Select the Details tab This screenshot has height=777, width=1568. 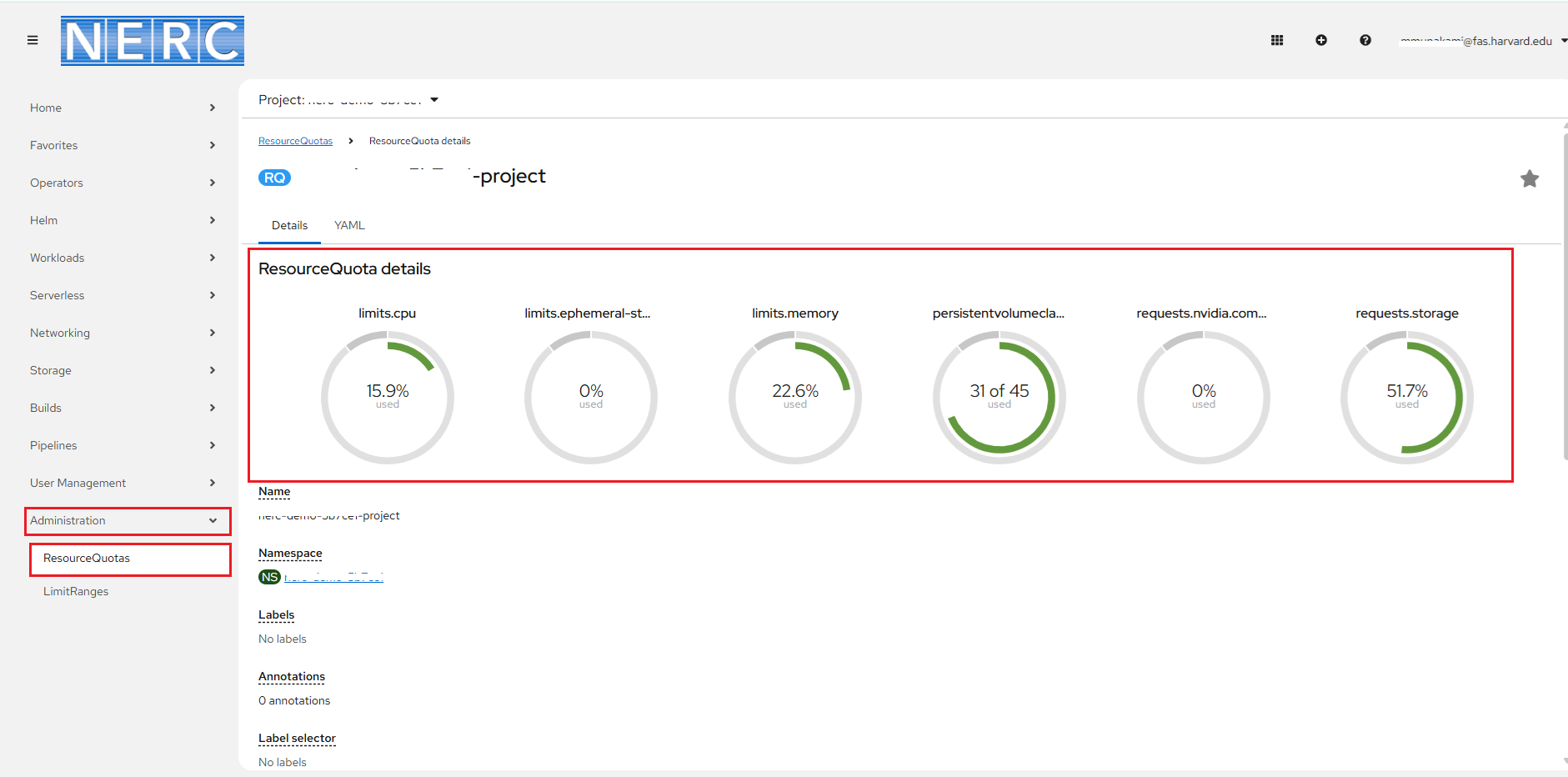pos(289,225)
